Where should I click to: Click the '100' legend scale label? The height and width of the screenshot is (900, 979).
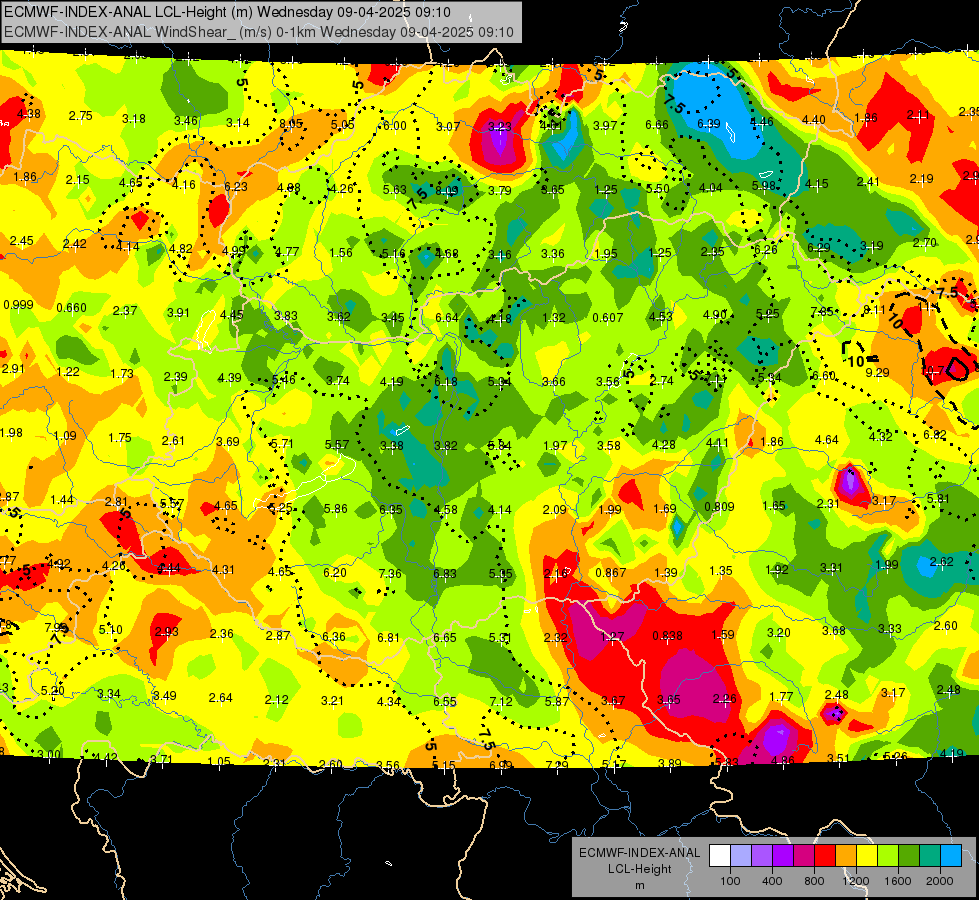(x=730, y=881)
